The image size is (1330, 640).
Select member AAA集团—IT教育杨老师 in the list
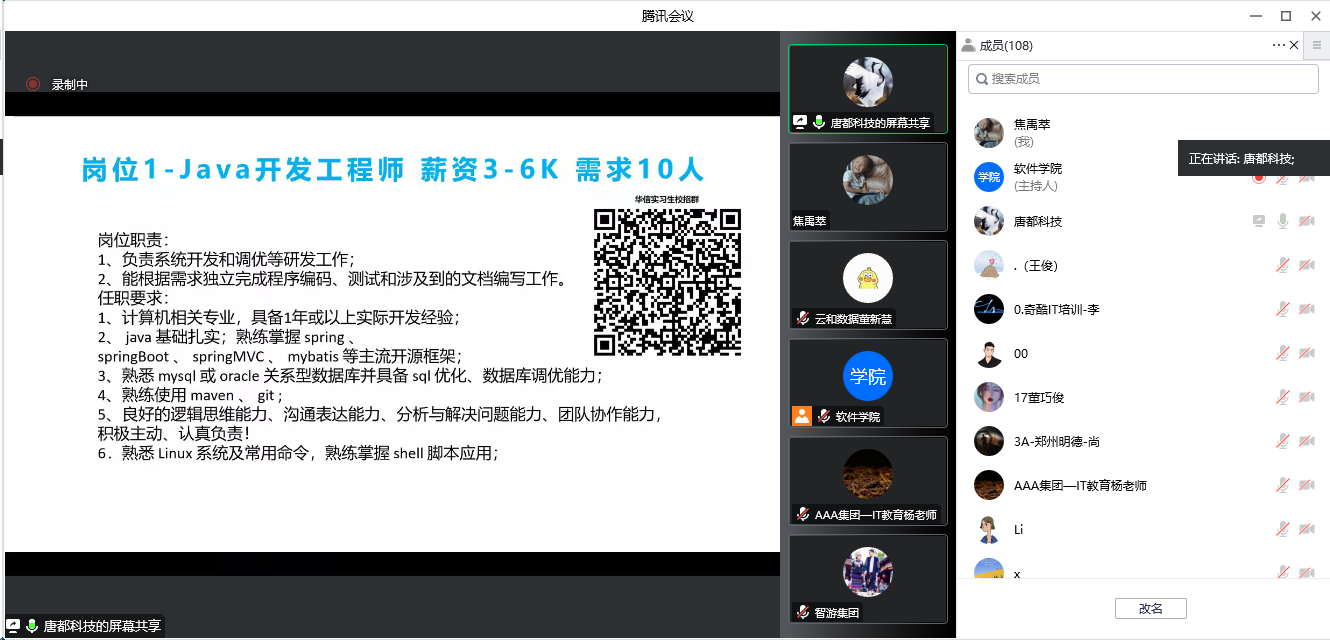(x=1080, y=486)
